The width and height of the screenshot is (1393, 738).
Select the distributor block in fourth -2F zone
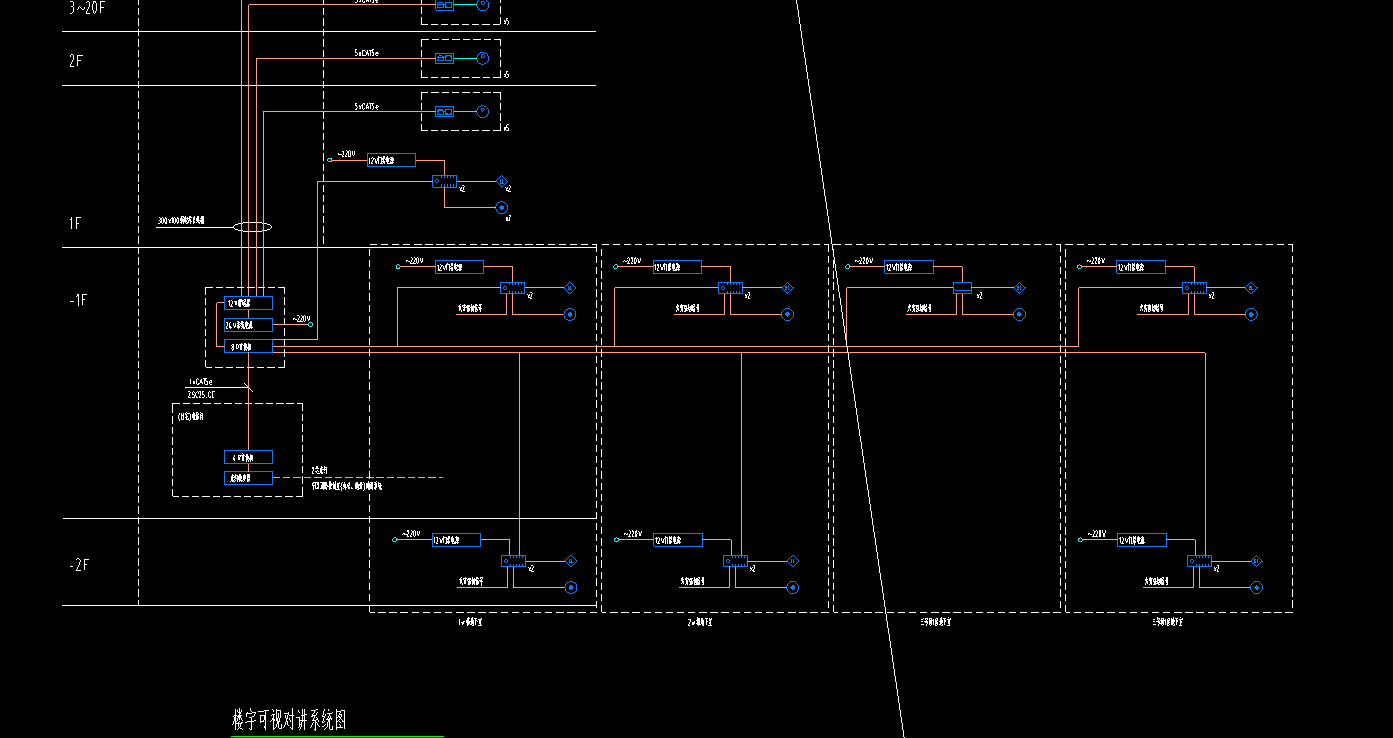click(1200, 561)
